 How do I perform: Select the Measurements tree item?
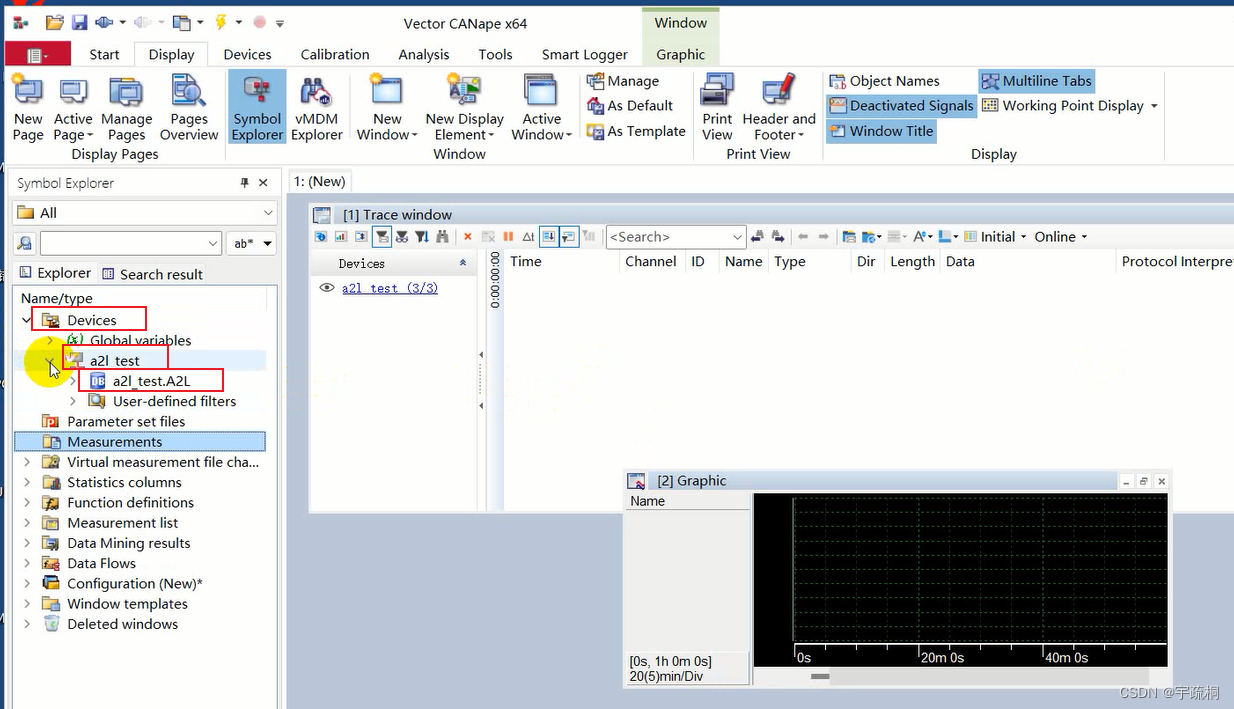140,442
